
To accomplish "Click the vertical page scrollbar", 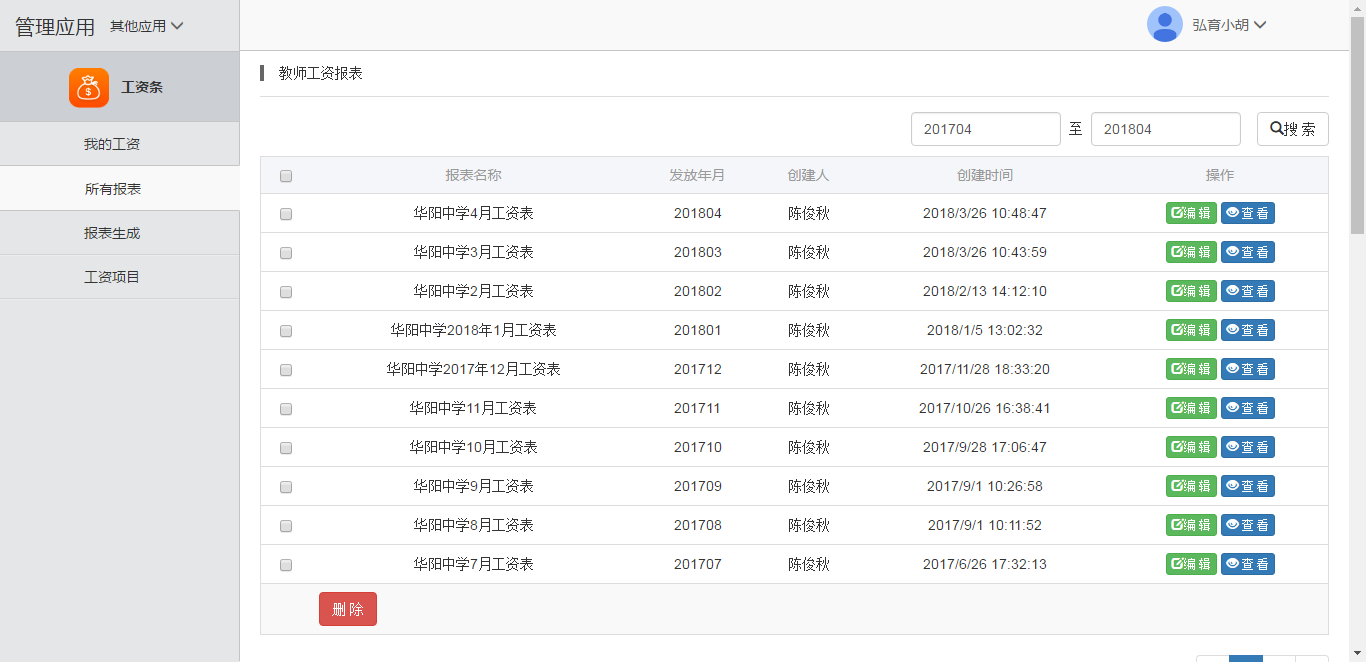I will point(1357,120).
